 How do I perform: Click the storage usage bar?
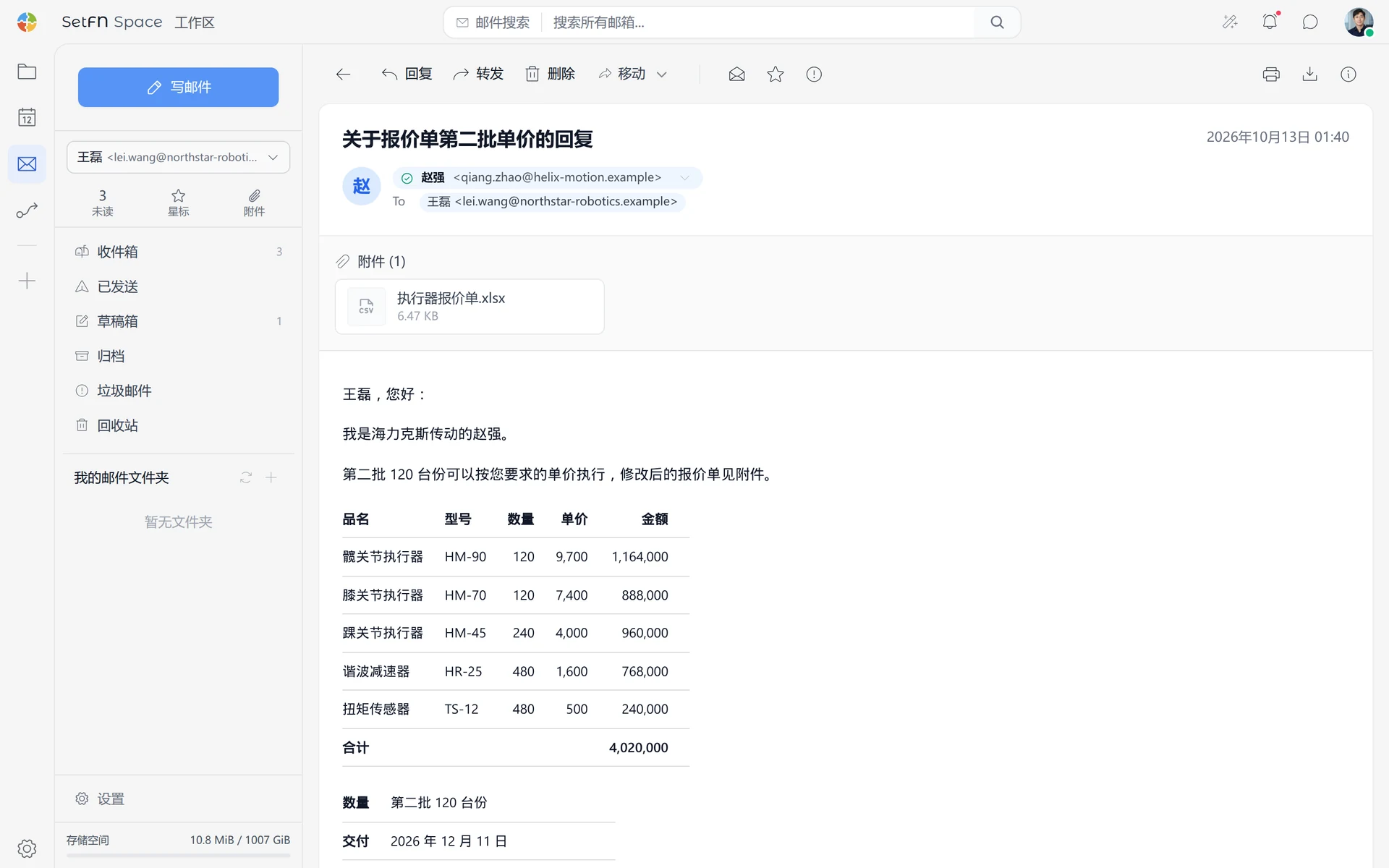click(x=178, y=856)
